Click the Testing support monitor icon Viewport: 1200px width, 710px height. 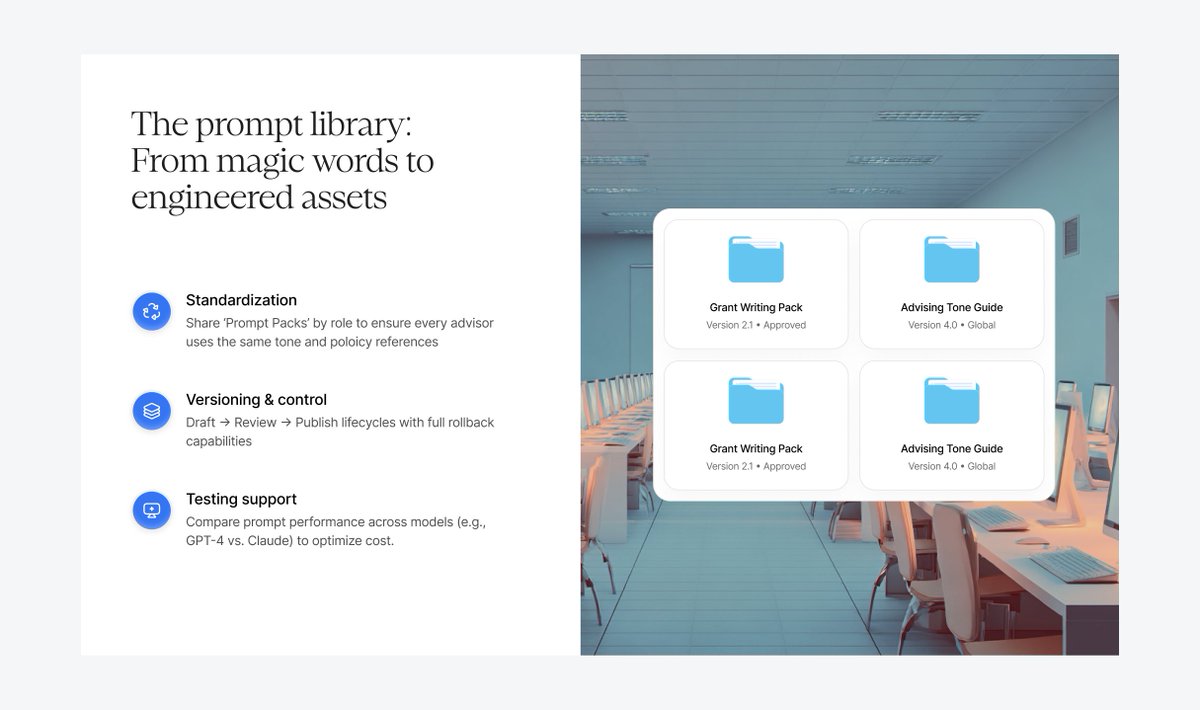pos(152,510)
